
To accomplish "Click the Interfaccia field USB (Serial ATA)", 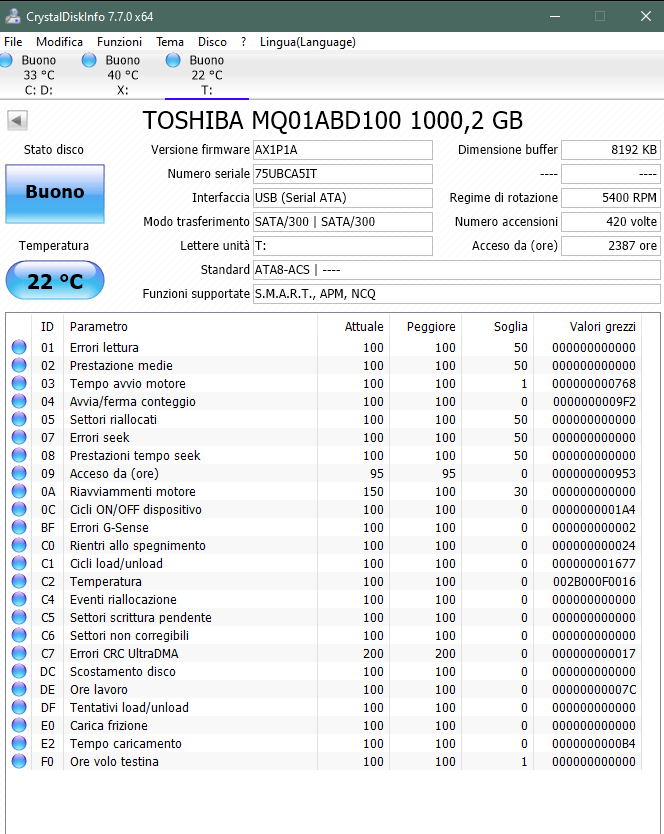I will pyautogui.click(x=343, y=198).
